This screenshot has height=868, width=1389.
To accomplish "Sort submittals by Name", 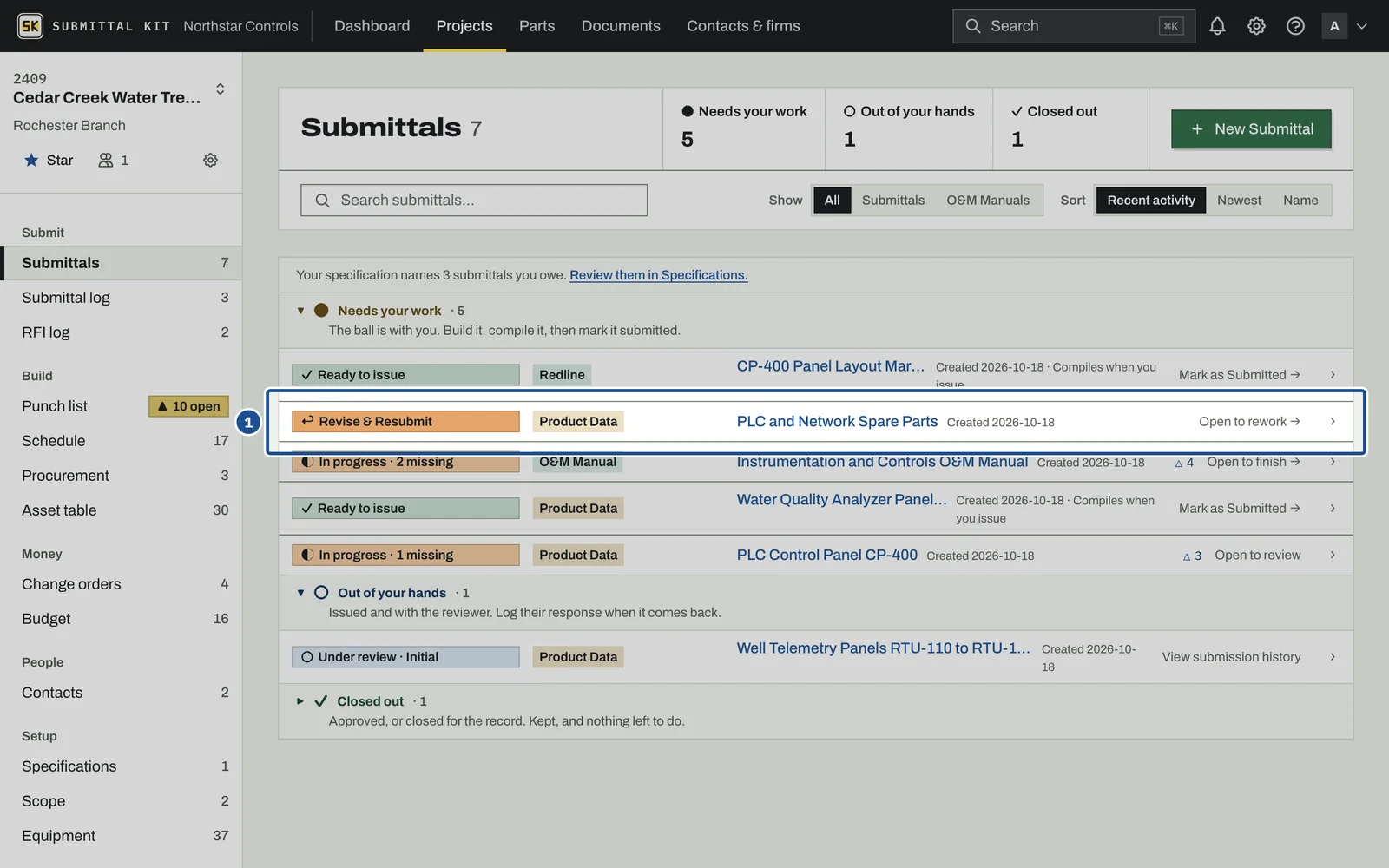I will (1300, 201).
